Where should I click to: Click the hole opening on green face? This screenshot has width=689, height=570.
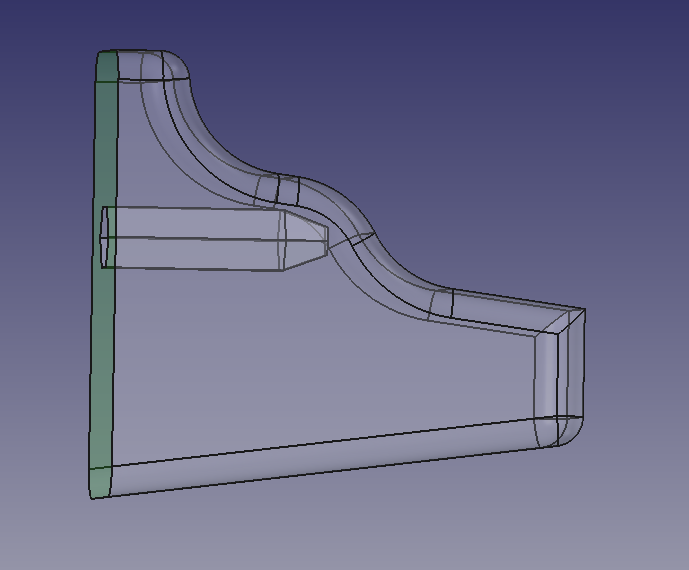point(104,237)
